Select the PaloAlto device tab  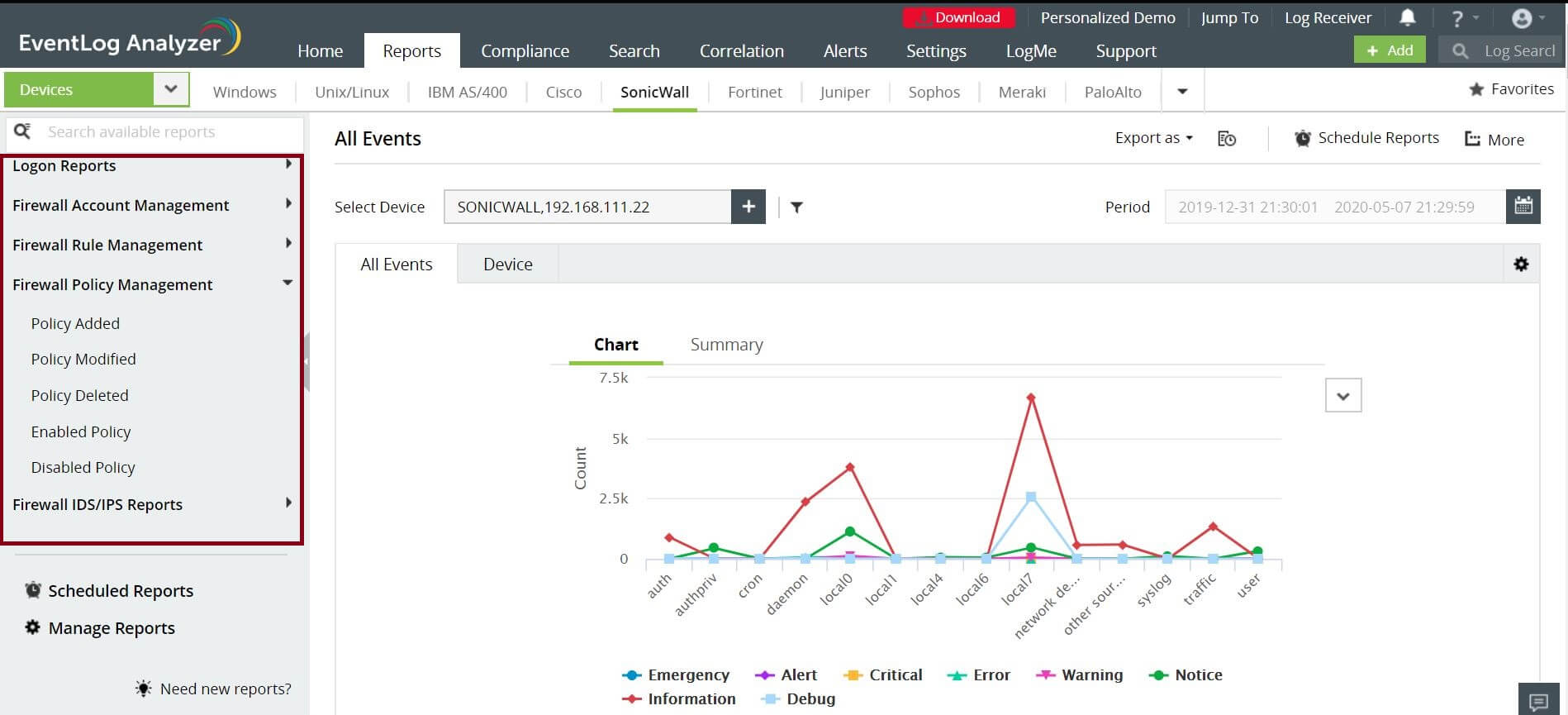(x=1113, y=92)
